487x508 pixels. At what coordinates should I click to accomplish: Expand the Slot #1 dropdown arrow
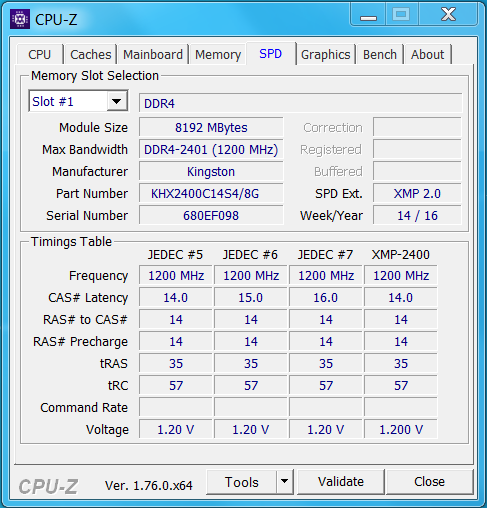[x=117, y=101]
